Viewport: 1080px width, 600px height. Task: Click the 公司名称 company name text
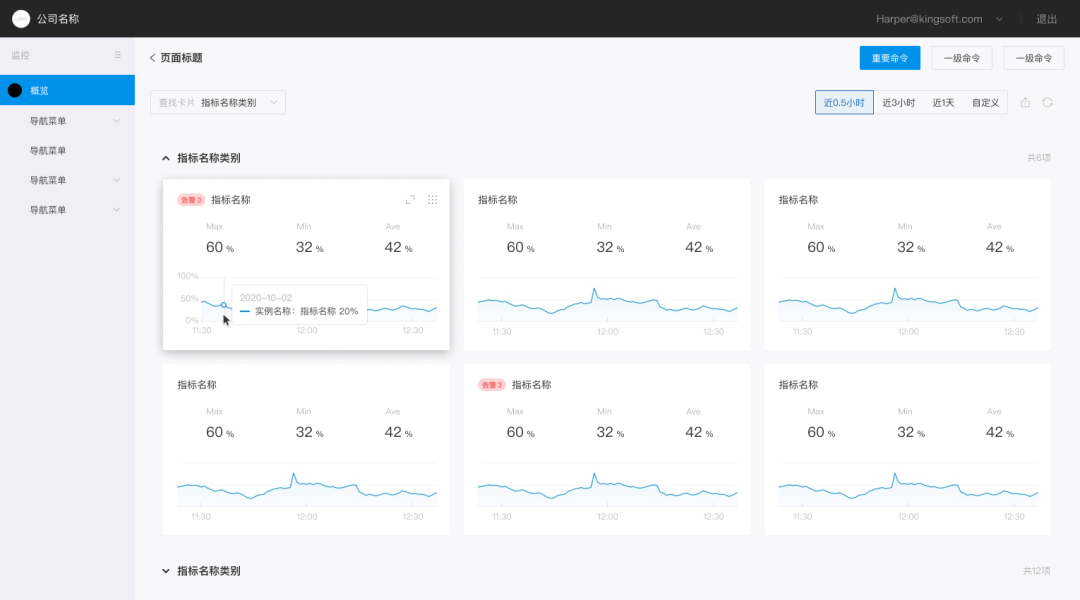58,19
